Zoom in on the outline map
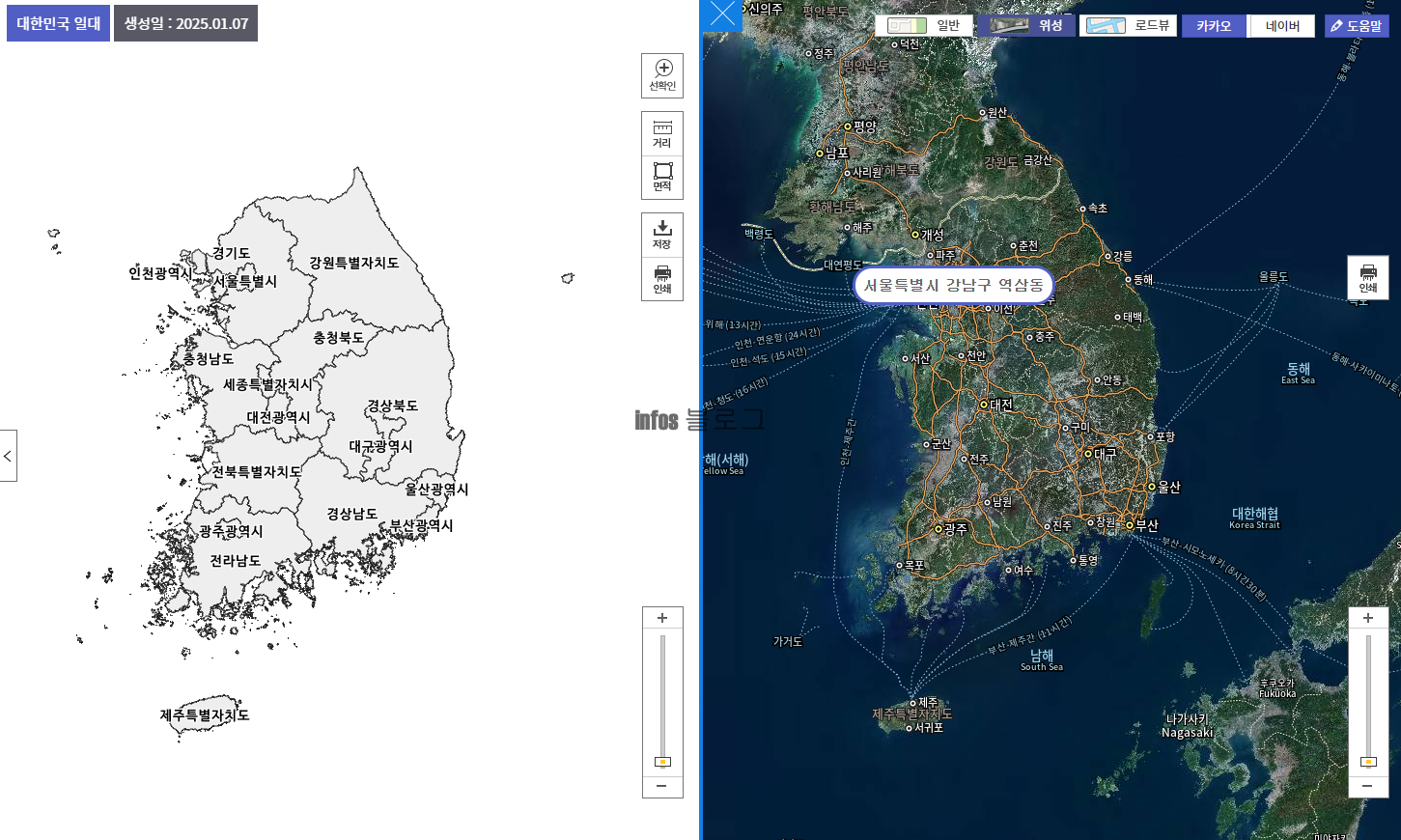Screen dimensions: 1401x840 click(x=662, y=618)
